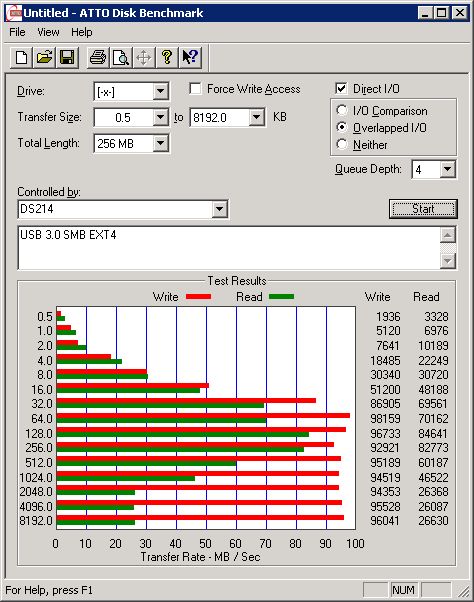Print results using the printer icon
Image resolution: width=474 pixels, height=602 pixels.
[x=98, y=58]
